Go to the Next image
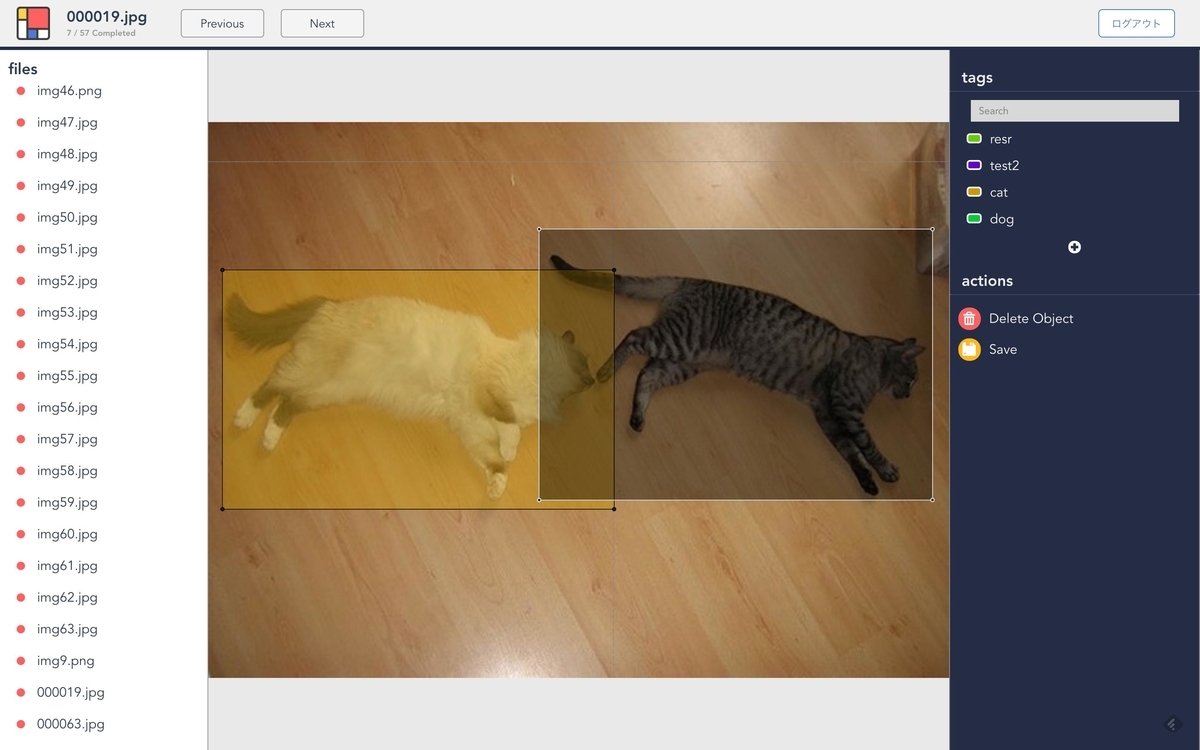This screenshot has width=1200, height=750. pos(322,23)
